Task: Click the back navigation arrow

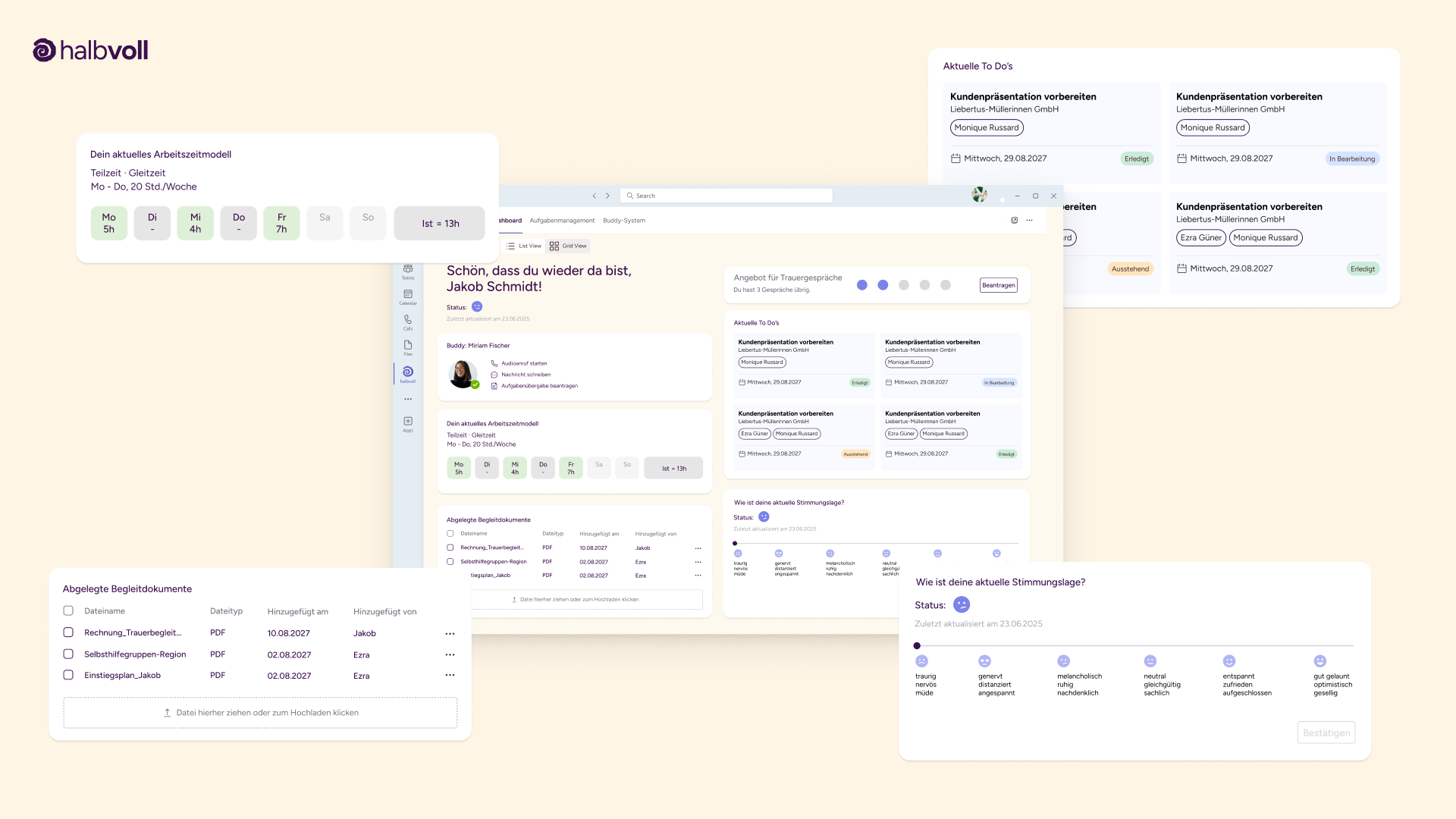Action: [595, 196]
